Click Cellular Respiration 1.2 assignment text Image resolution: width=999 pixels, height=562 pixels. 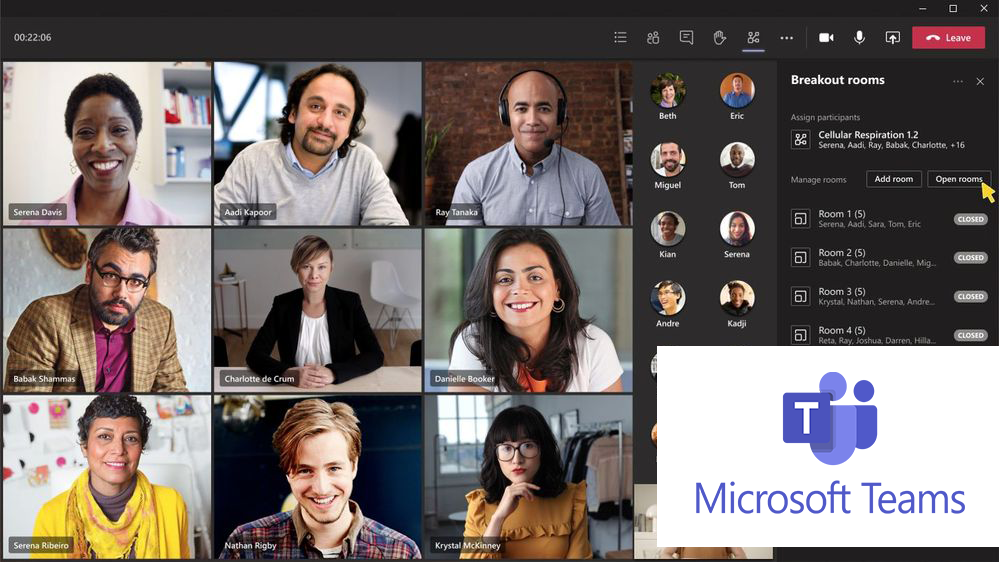868,135
